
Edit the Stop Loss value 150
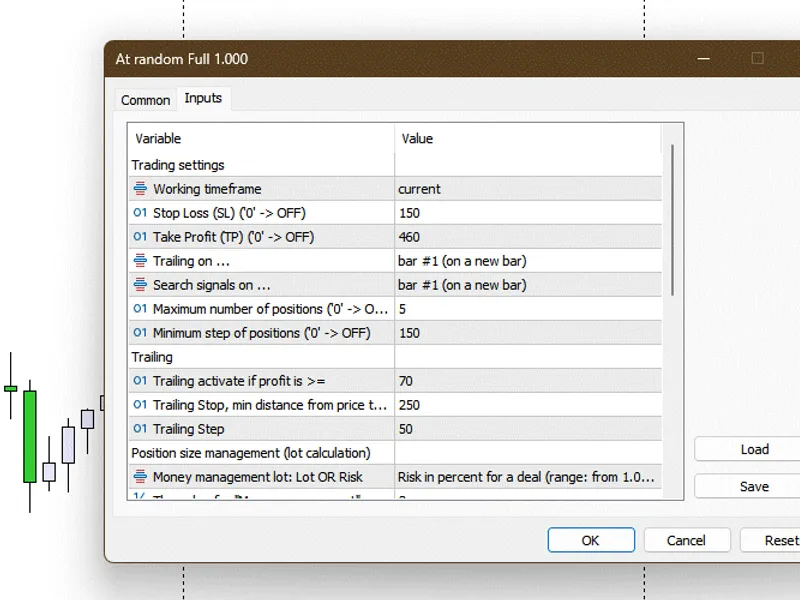pyautogui.click(x=528, y=213)
